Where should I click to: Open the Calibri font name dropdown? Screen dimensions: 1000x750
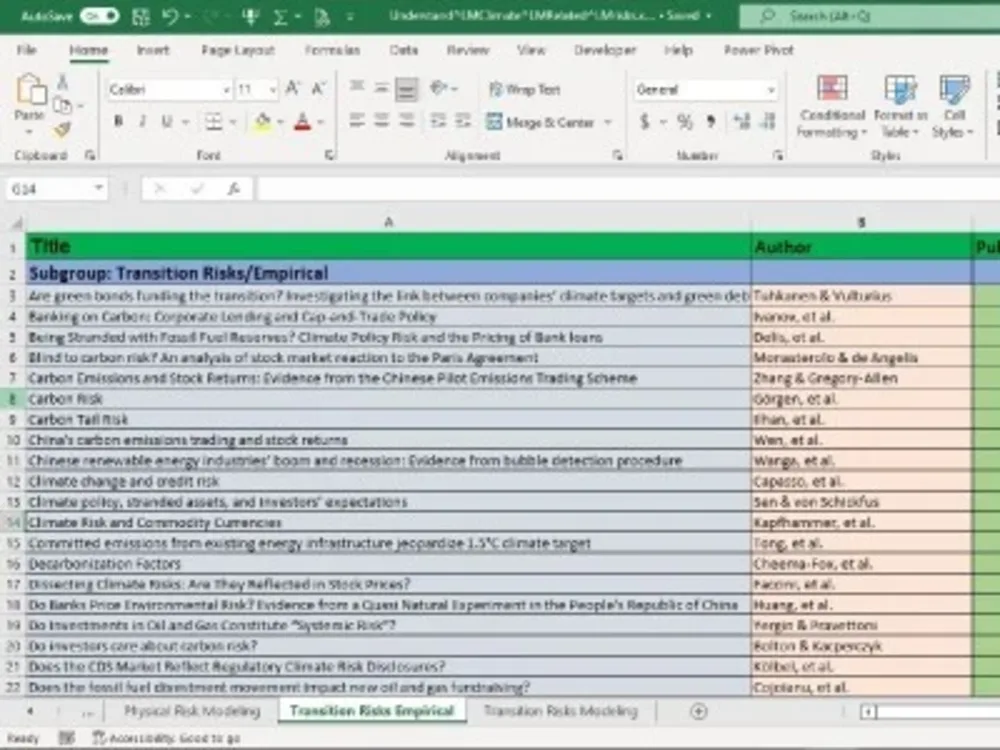[226, 90]
